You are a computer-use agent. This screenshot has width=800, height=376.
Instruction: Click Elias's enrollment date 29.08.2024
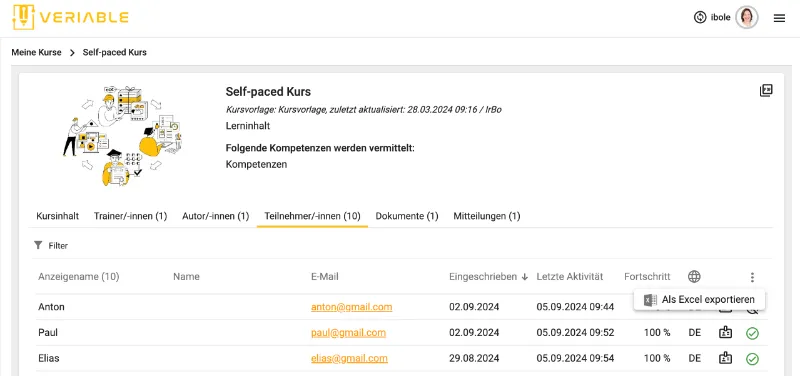click(x=474, y=358)
